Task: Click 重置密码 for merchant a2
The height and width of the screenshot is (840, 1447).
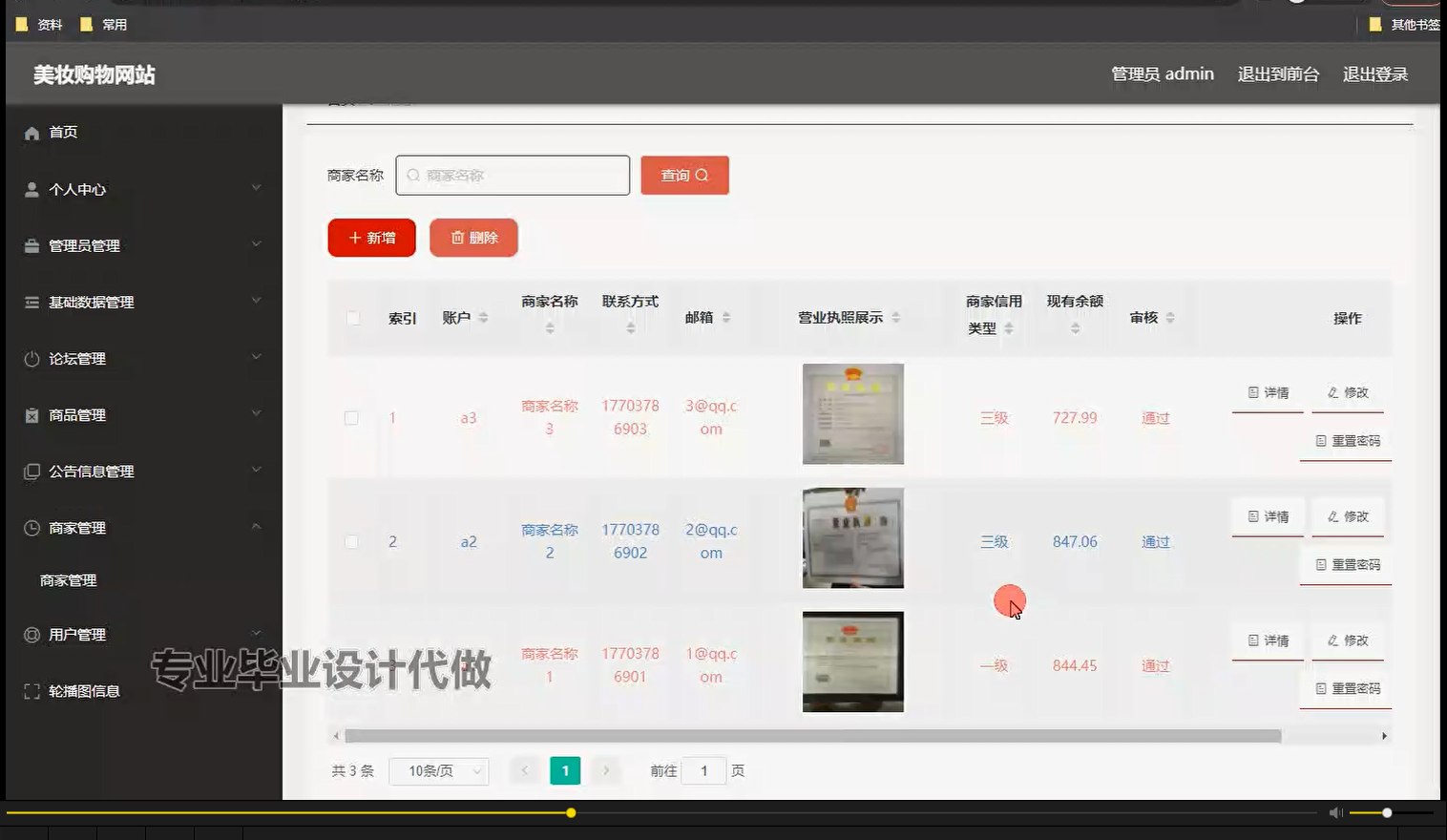Action: click(x=1346, y=565)
